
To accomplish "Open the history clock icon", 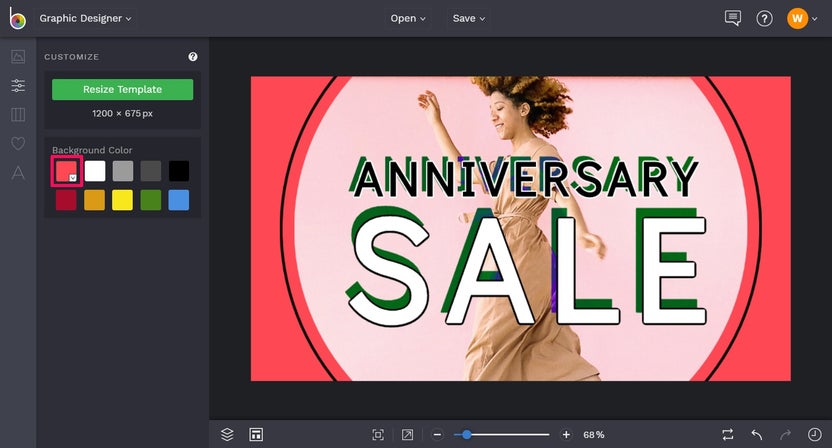I will pyautogui.click(x=814, y=435).
